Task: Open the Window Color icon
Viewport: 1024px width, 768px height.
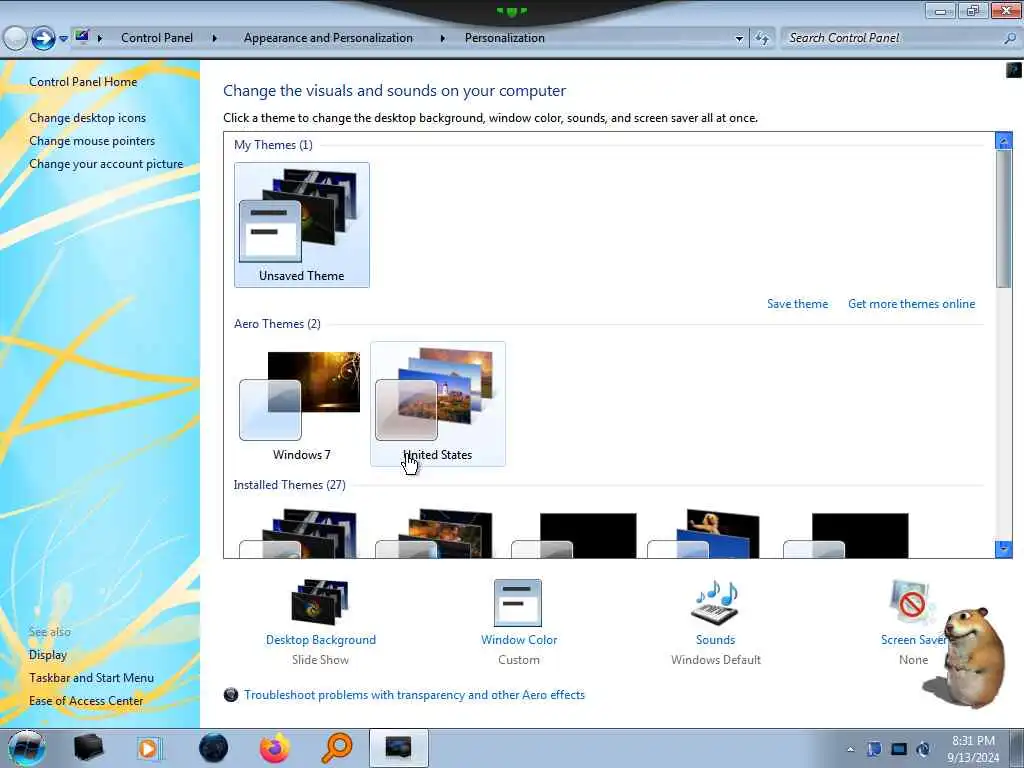Action: click(x=518, y=603)
